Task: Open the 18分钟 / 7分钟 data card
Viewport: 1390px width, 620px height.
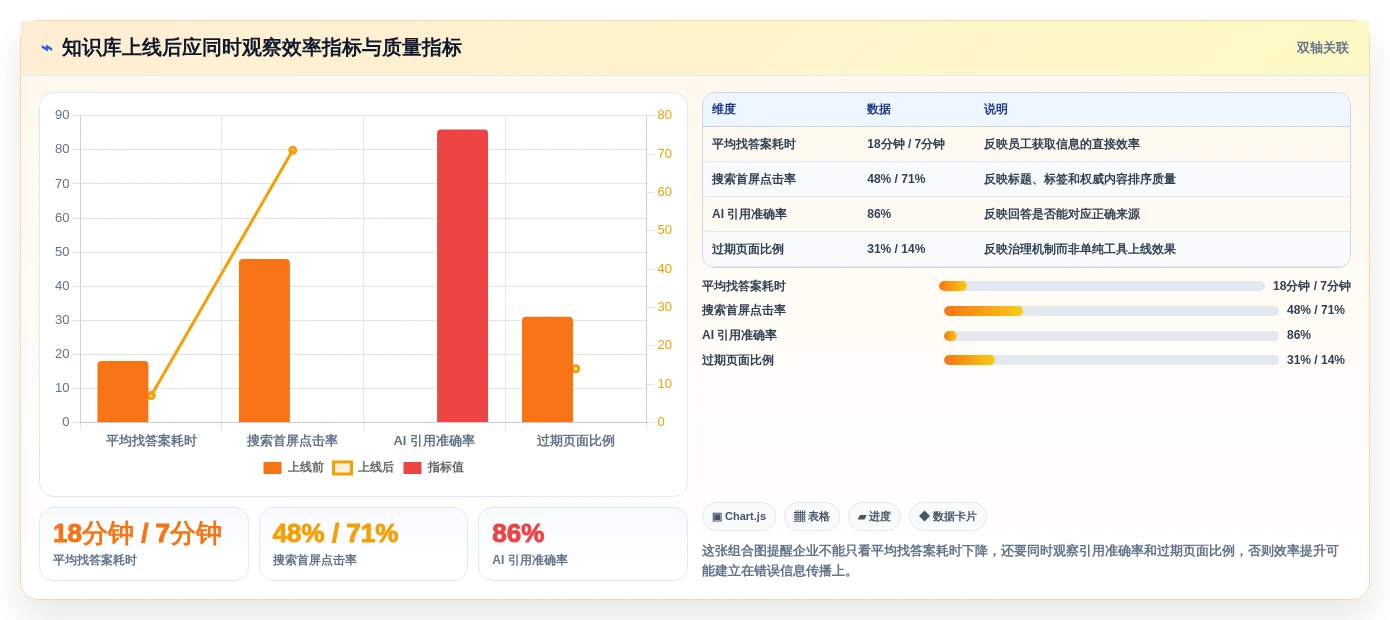Action: click(x=144, y=544)
